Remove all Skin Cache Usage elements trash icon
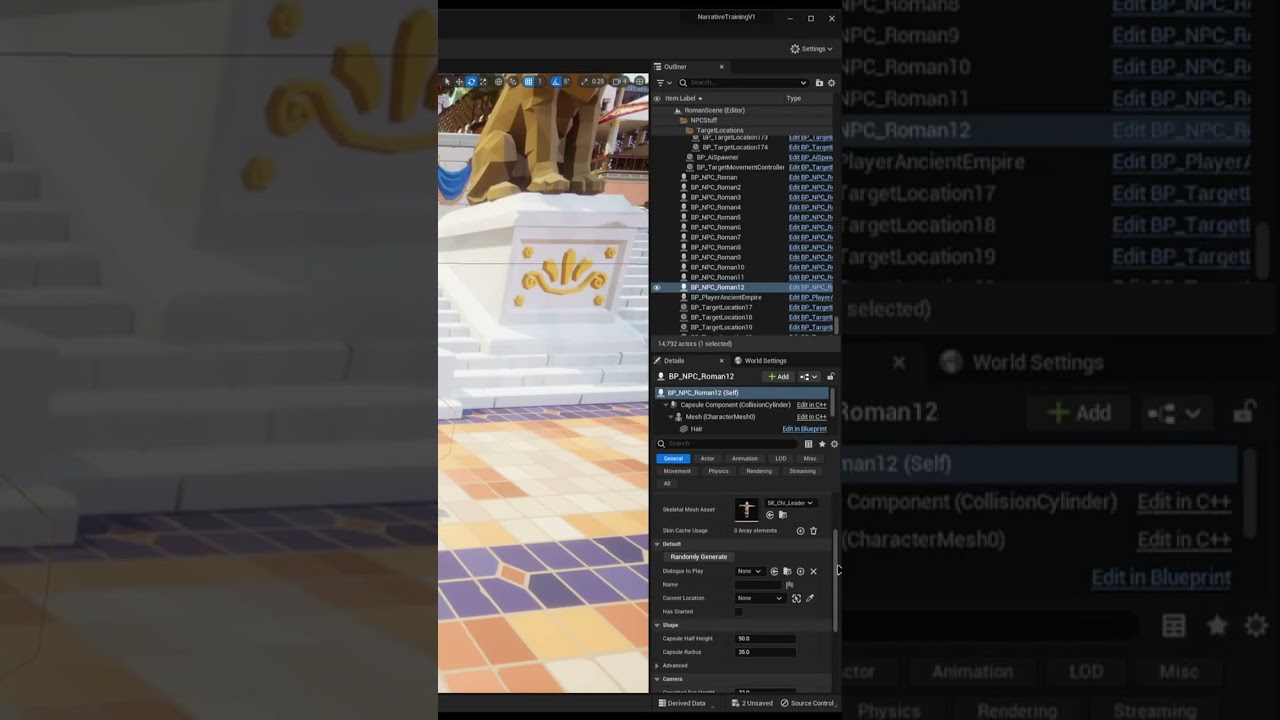1280x720 pixels. coord(813,531)
